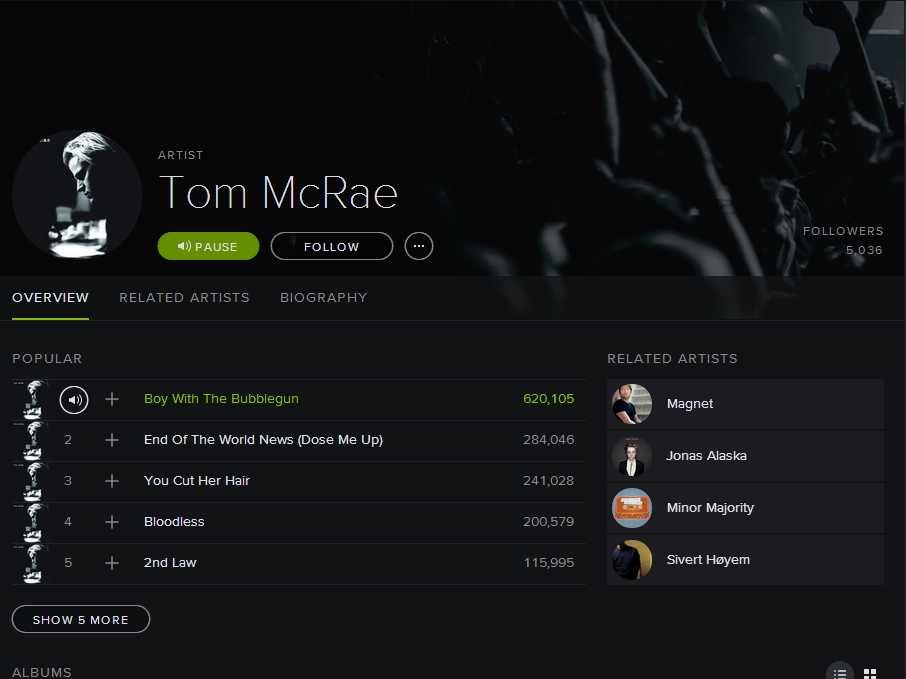Click the plus icon beside You Cut Her Hair
Image resolution: width=906 pixels, height=679 pixels.
click(111, 481)
